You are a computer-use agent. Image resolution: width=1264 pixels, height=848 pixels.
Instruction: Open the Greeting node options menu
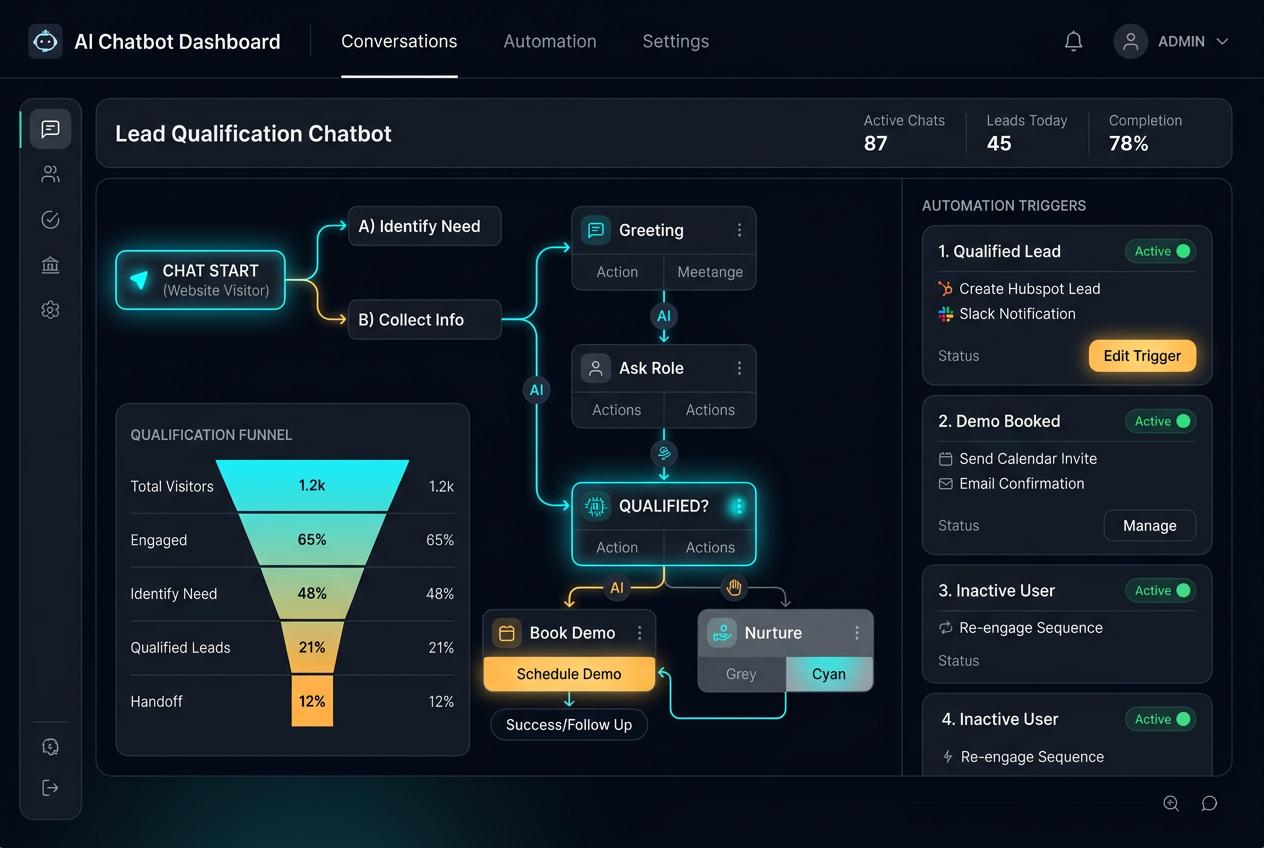pyautogui.click(x=739, y=230)
